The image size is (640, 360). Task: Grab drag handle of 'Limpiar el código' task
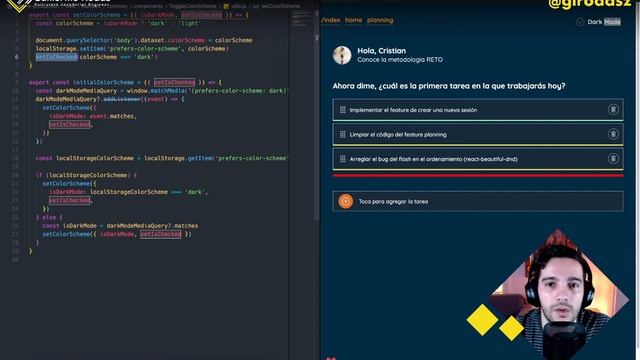pos(342,134)
